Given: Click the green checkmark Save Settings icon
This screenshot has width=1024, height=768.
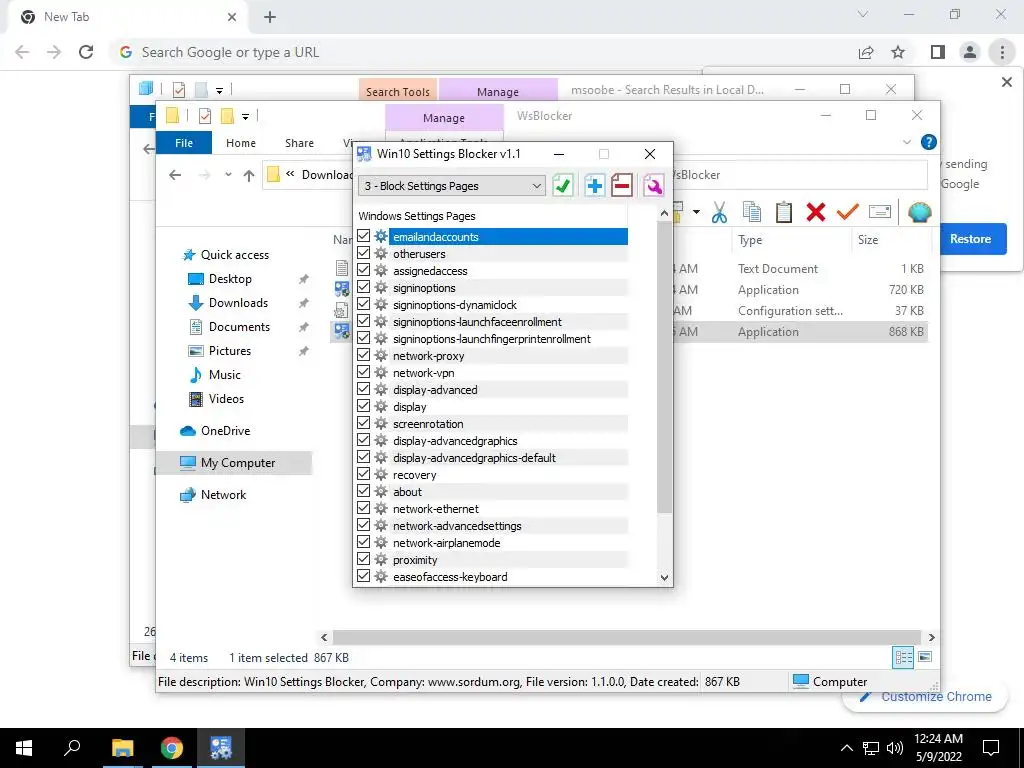Looking at the screenshot, I should pos(562,185).
